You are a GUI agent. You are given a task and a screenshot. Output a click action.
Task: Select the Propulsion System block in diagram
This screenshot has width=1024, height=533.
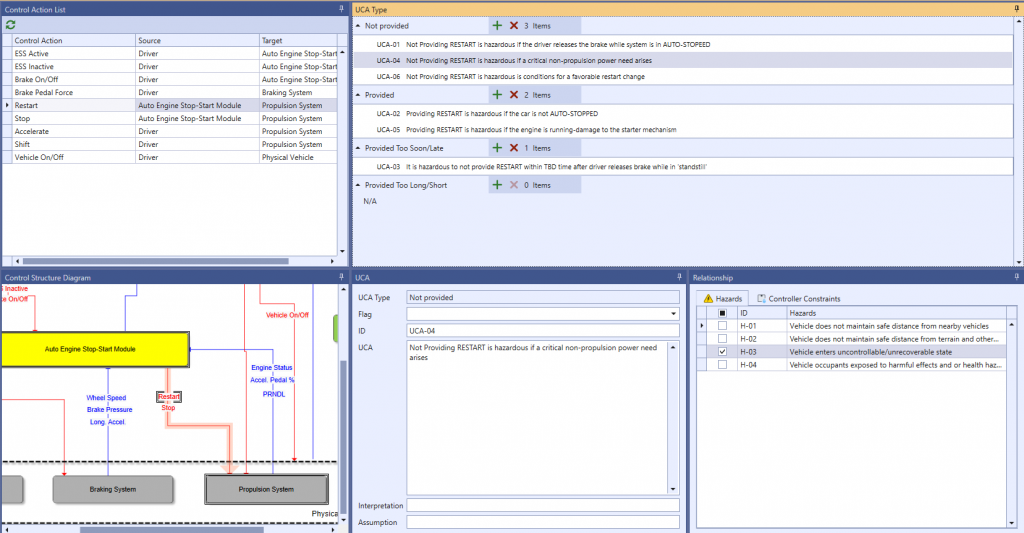(x=266, y=489)
